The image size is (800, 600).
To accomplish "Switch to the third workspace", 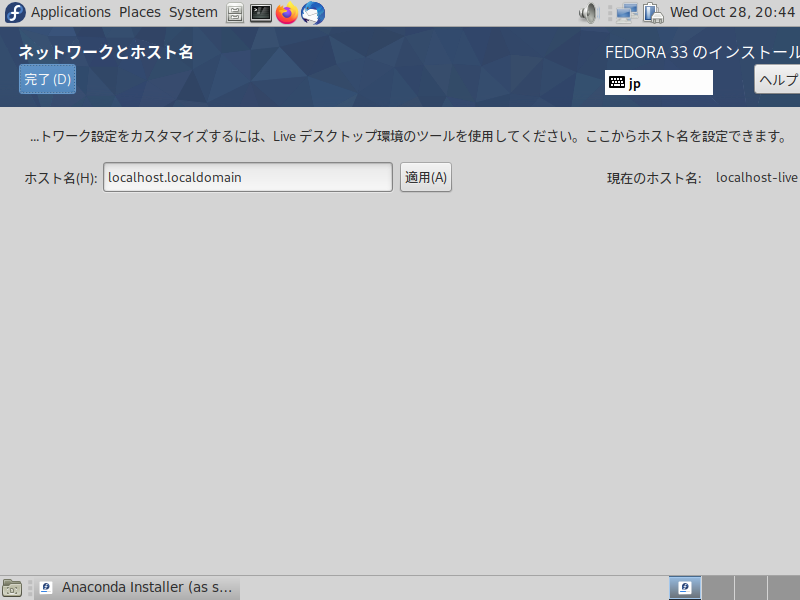I will coord(751,588).
